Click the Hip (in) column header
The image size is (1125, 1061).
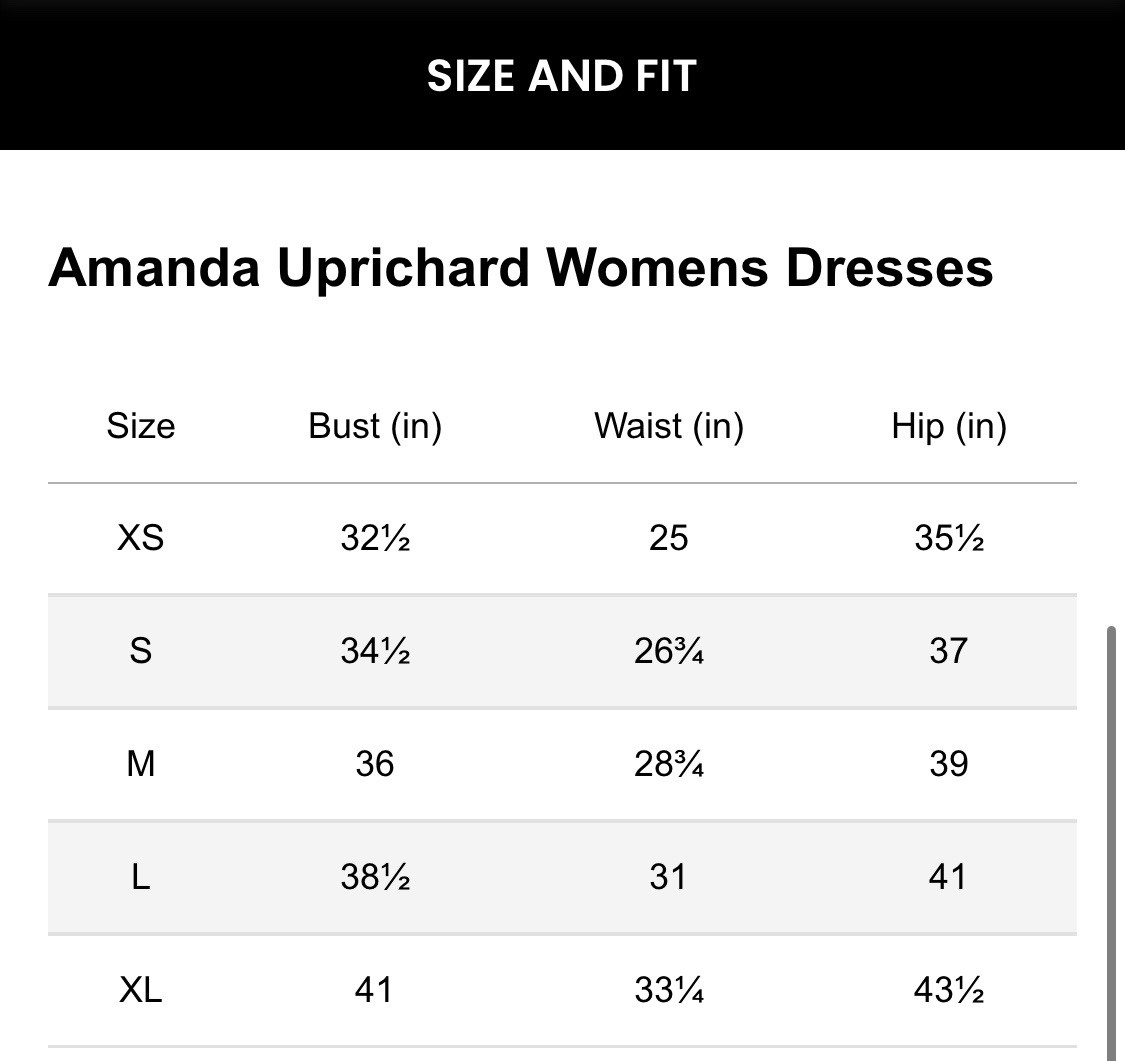[948, 426]
